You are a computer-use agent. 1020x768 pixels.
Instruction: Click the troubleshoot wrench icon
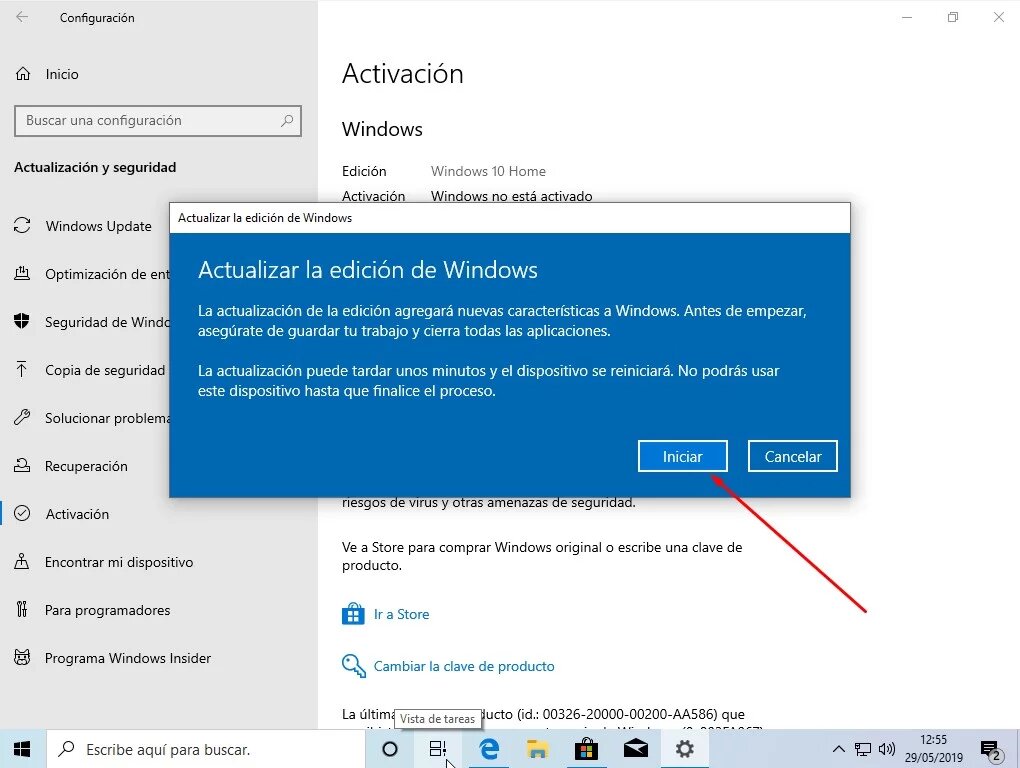coord(22,417)
